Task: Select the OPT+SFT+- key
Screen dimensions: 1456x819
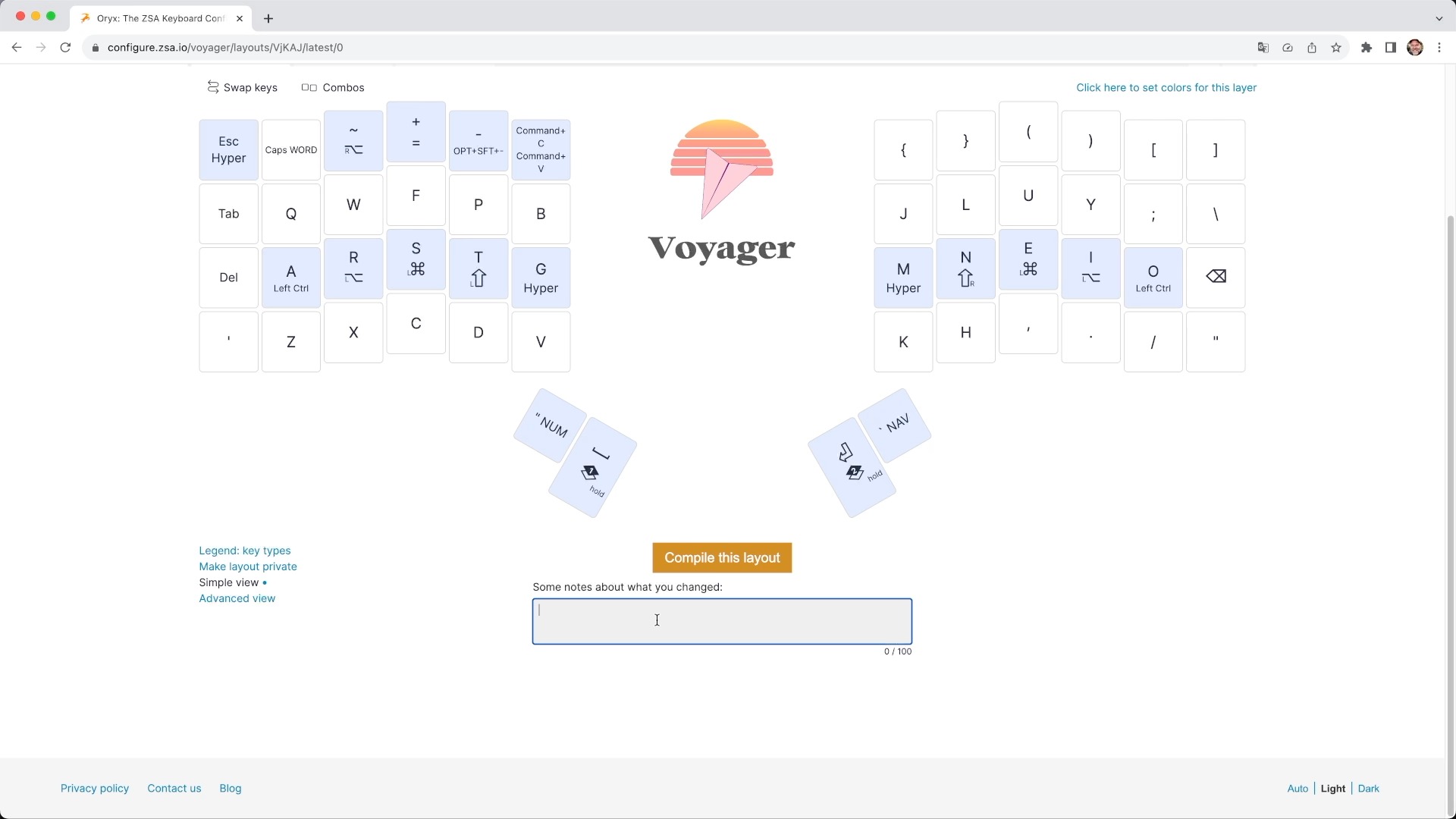Action: pos(479,140)
